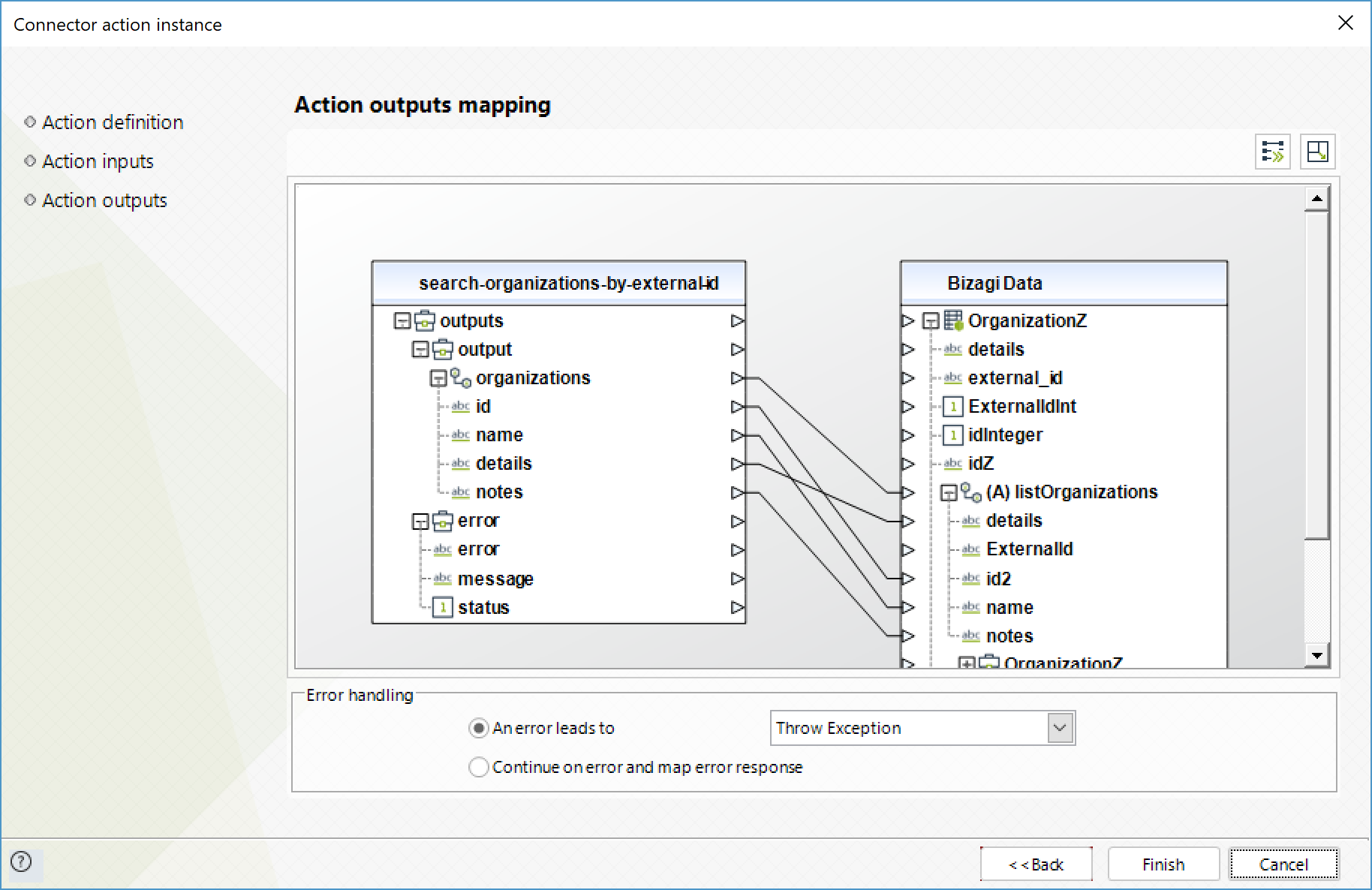This screenshot has height=890, width=1372.
Task: Click the output connector arrow beside status
Action: (738, 608)
